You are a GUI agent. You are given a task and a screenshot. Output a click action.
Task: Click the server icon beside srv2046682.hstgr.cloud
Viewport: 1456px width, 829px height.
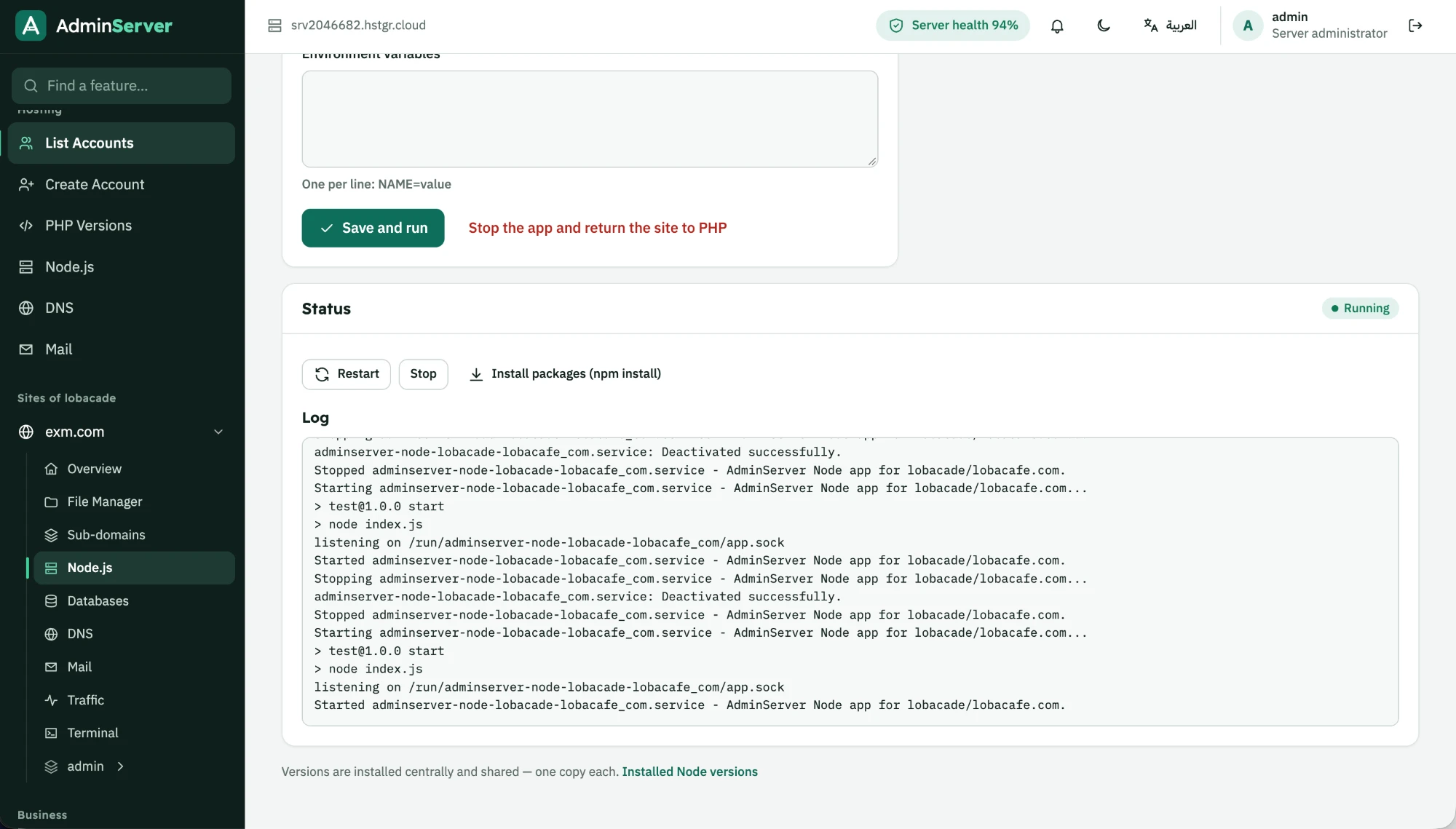tap(274, 25)
